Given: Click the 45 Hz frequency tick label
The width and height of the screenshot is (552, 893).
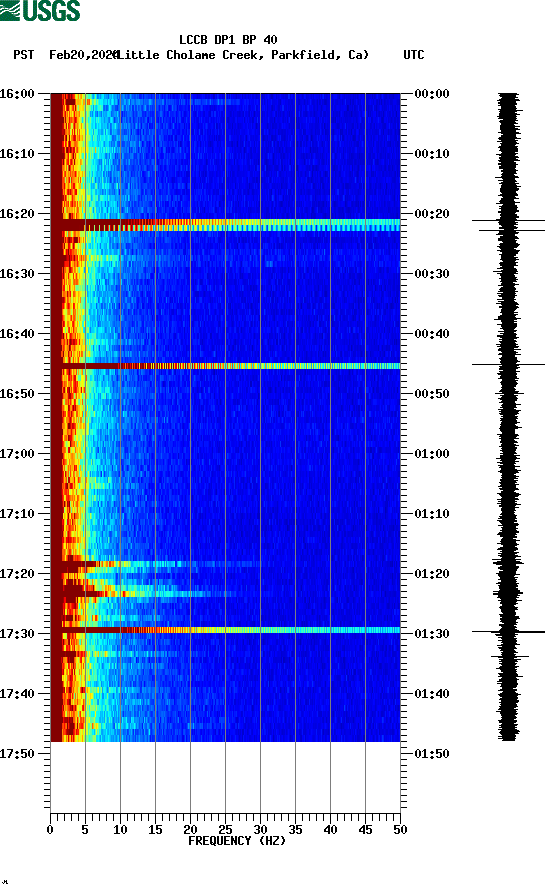Looking at the screenshot, I should 365,830.
